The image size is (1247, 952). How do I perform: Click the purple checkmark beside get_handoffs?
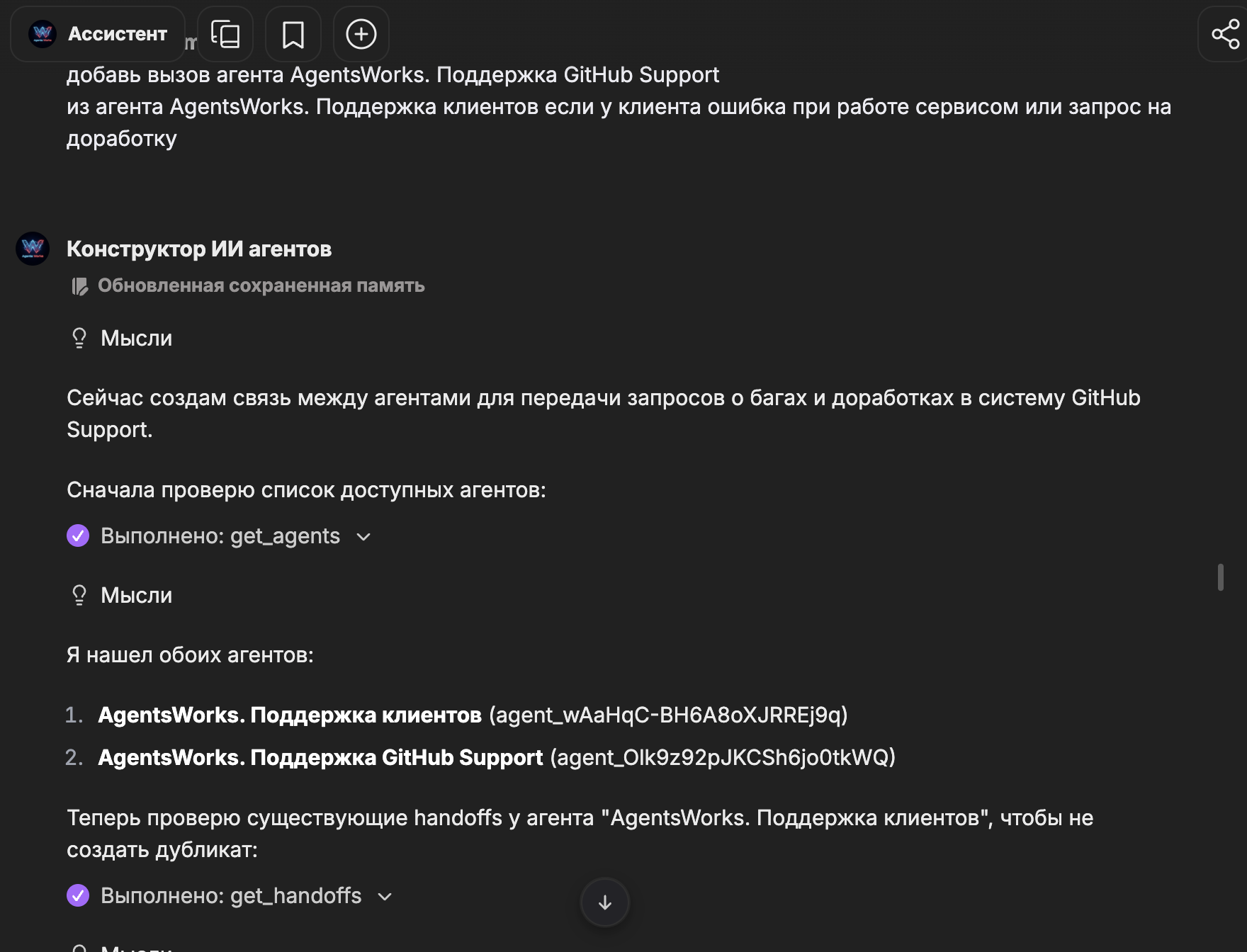point(78,895)
